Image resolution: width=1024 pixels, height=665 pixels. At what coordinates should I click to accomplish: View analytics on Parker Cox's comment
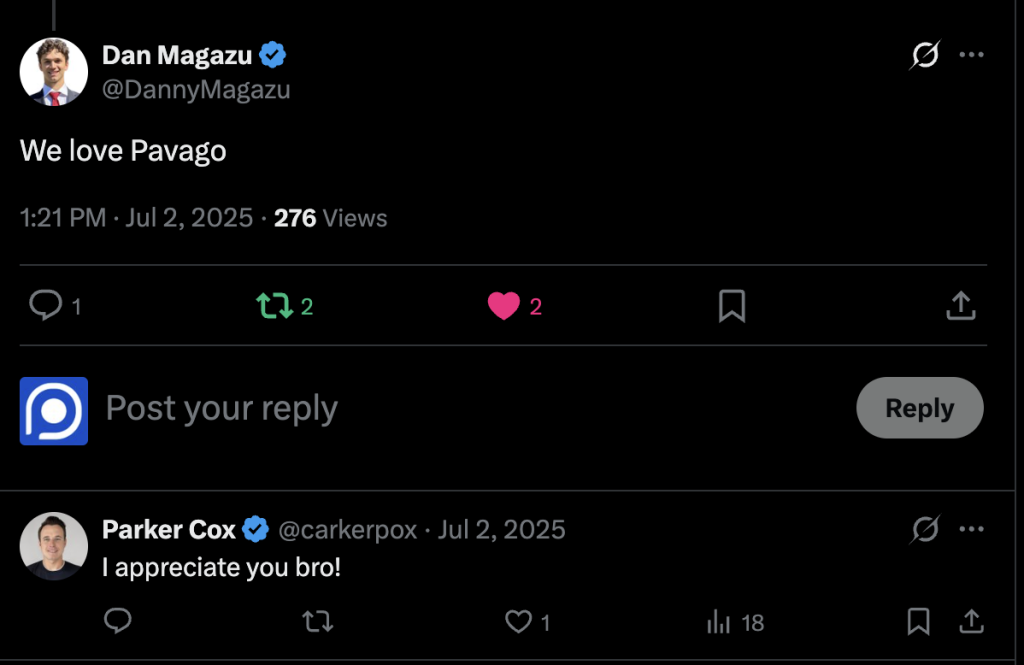tap(719, 622)
